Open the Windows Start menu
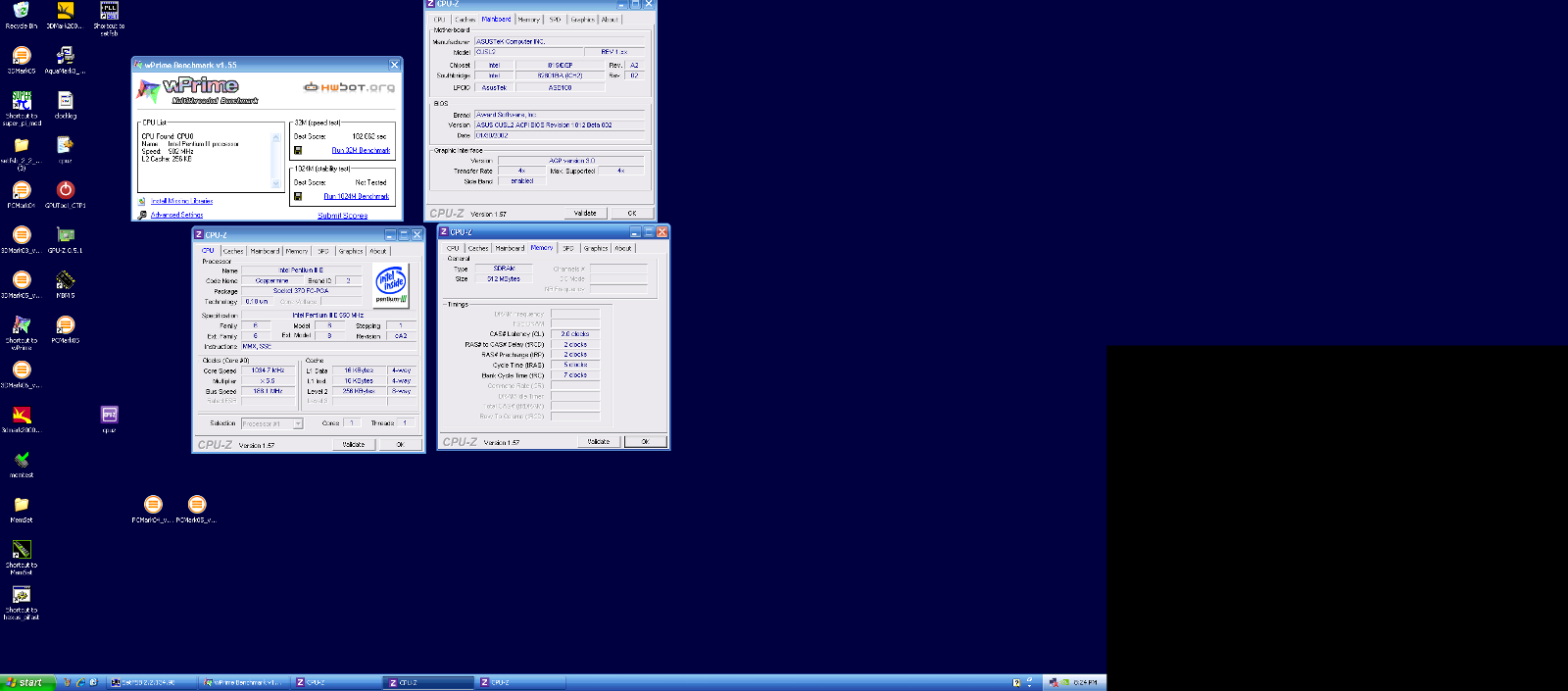The width and height of the screenshot is (1568, 691). click(x=24, y=682)
